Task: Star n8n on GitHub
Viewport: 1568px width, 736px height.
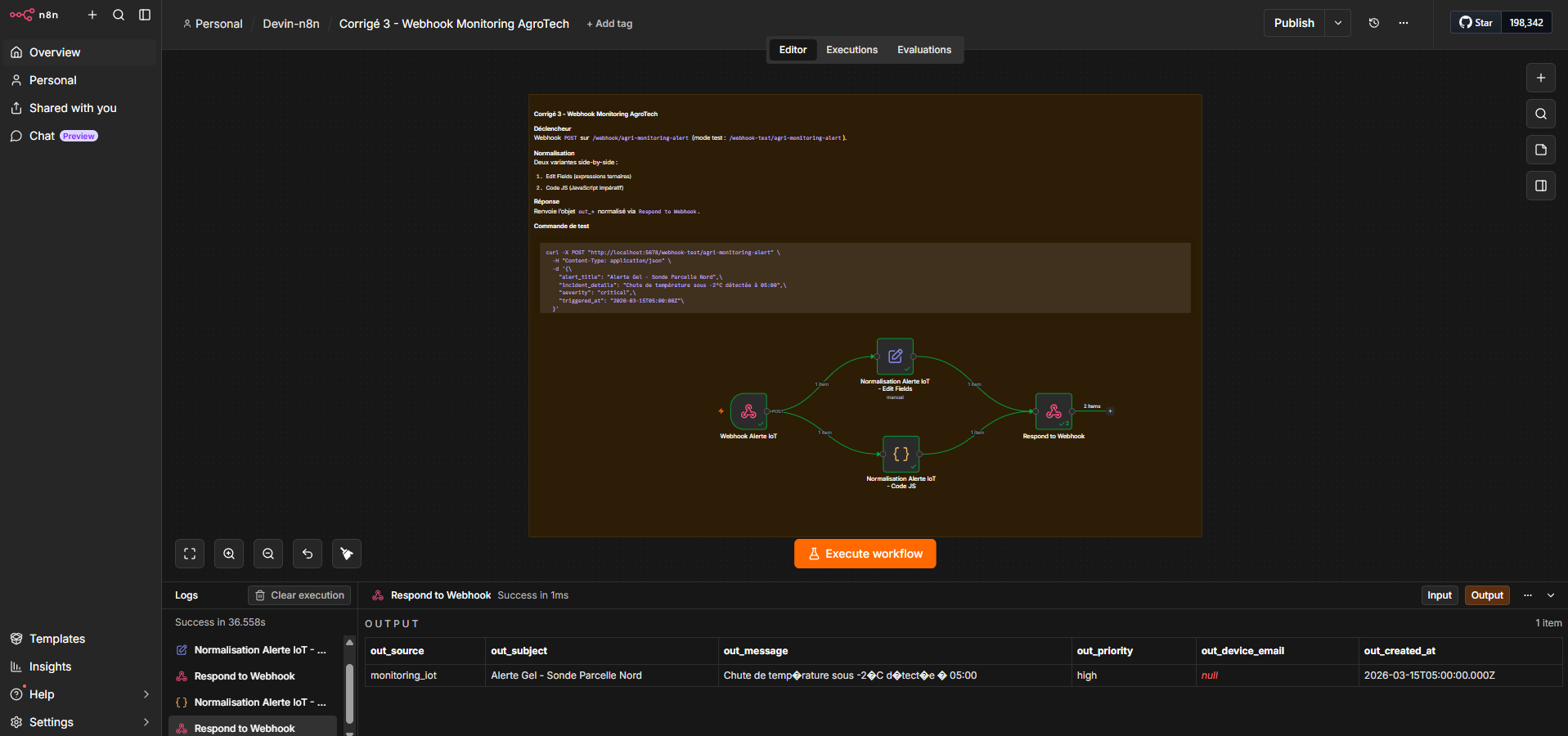Action: click(1476, 23)
